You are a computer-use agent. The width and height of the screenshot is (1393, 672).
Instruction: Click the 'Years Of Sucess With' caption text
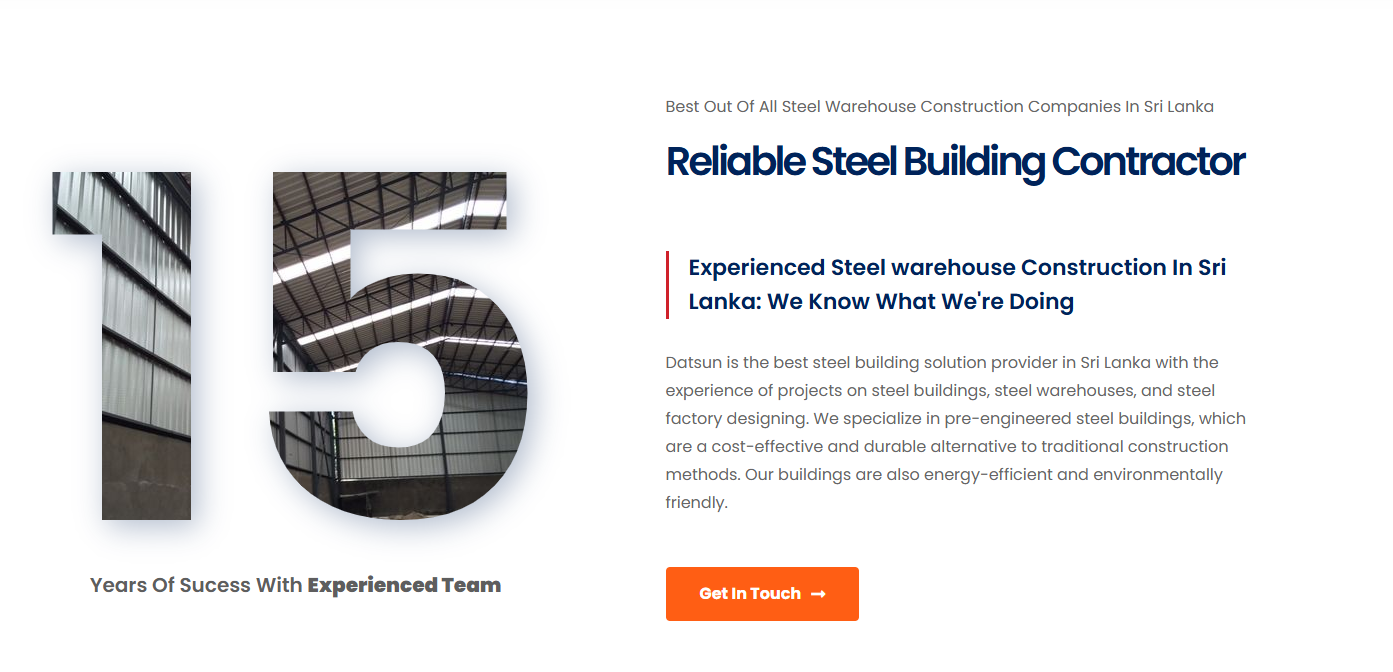click(196, 586)
